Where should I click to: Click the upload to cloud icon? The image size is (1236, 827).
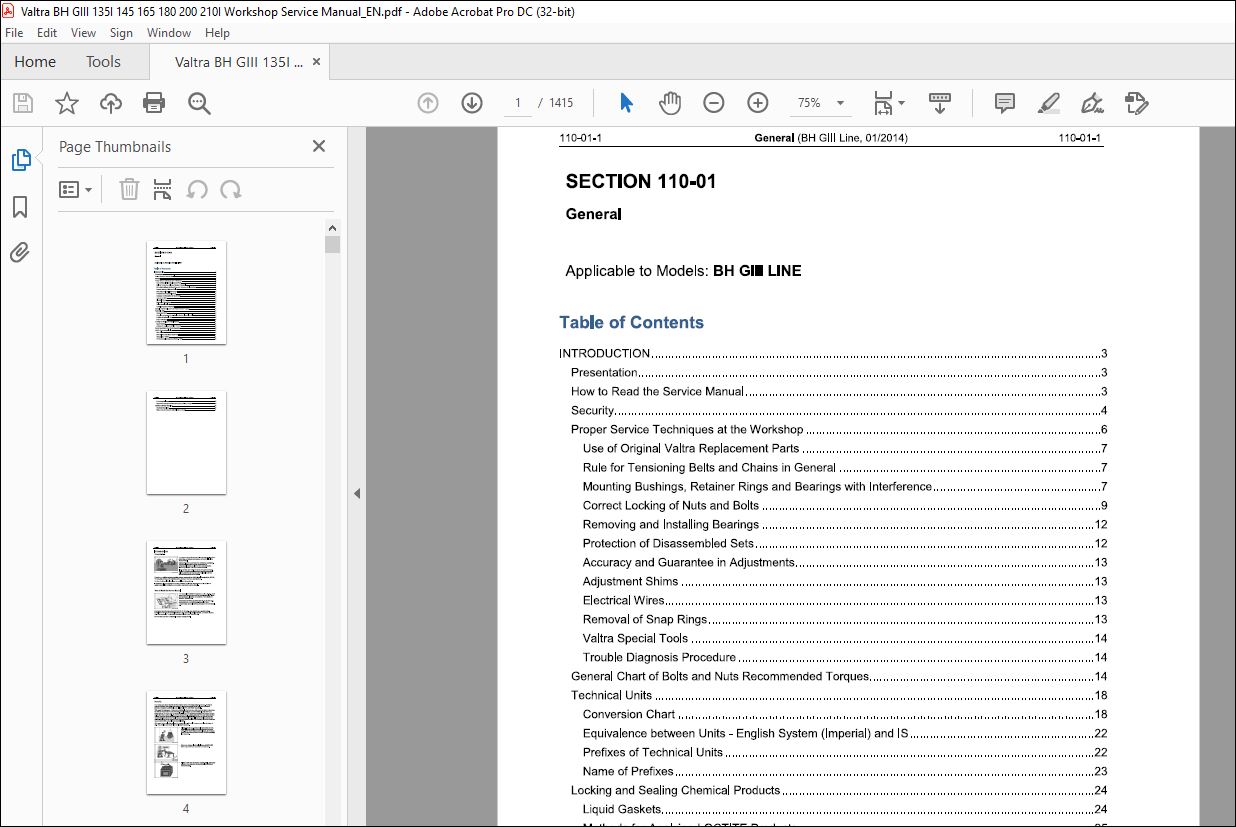click(x=111, y=102)
